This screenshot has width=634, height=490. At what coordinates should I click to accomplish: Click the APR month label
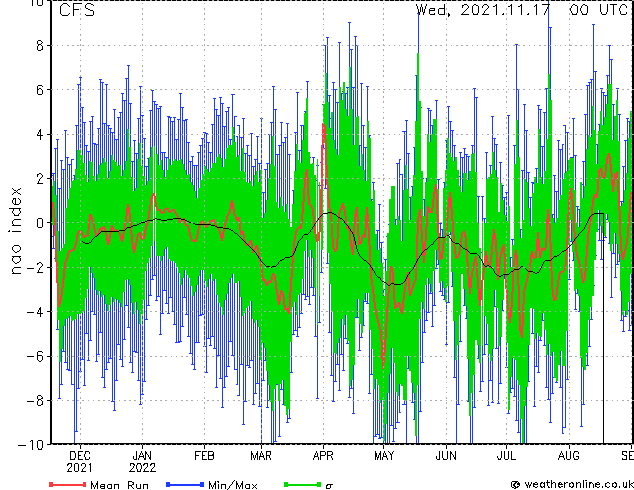pos(323,456)
